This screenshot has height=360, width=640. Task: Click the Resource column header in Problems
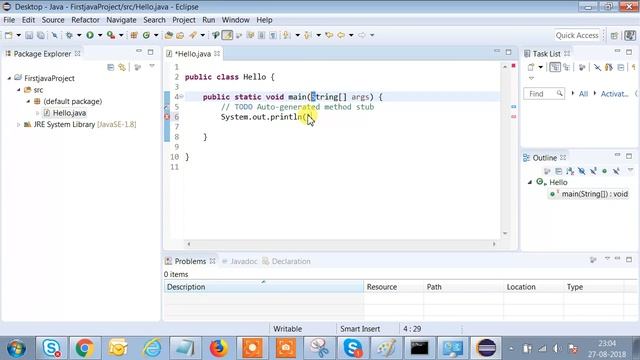click(x=393, y=287)
